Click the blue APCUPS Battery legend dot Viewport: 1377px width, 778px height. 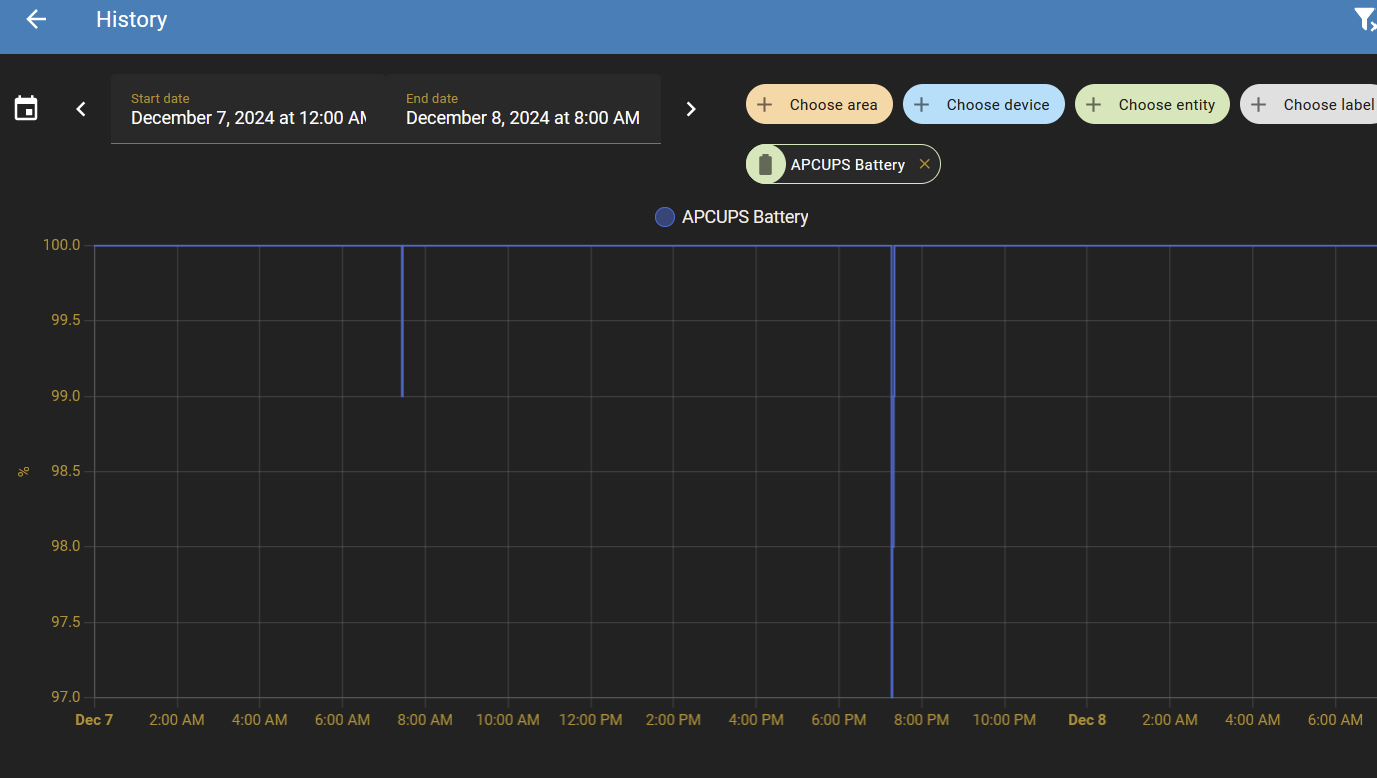665,217
